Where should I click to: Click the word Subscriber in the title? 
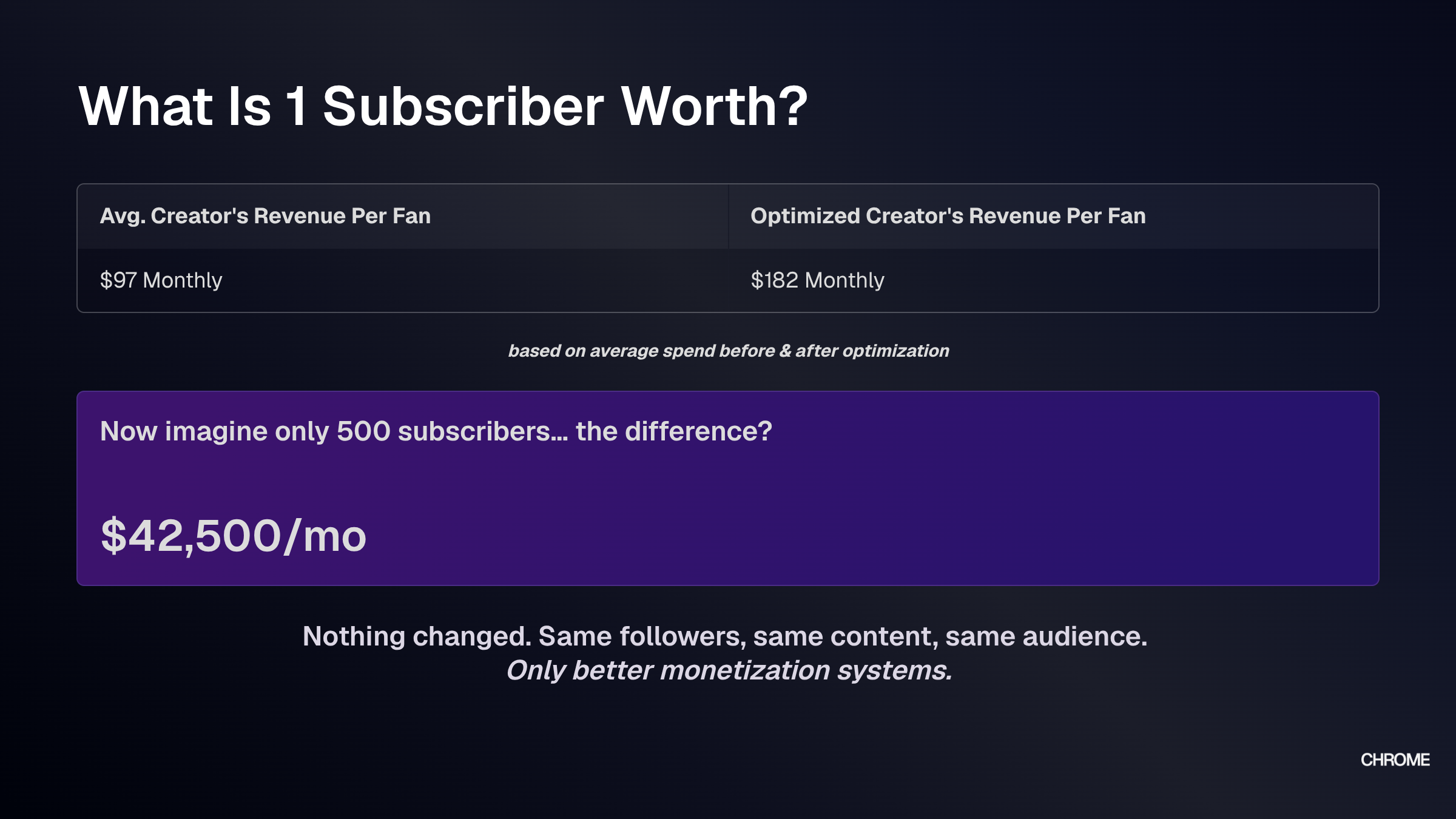pos(463,106)
